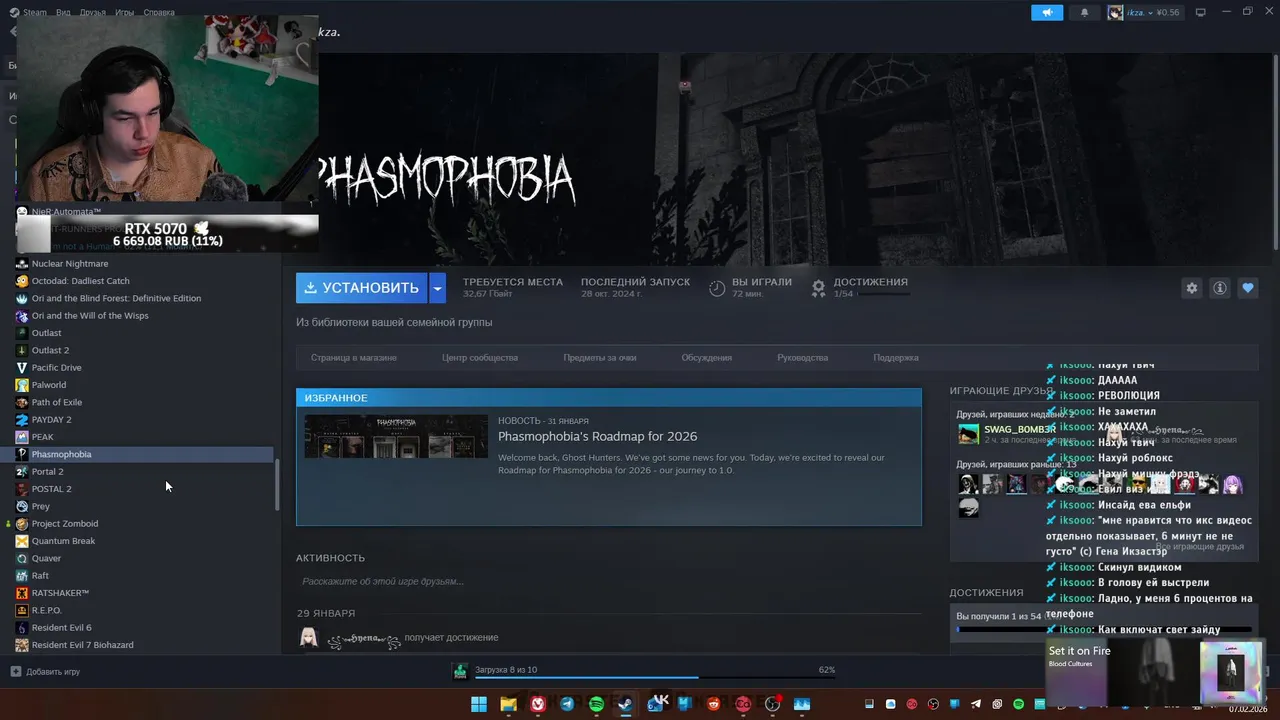Viewport: 1280px width, 720px height.
Task: Select Raft in library list
Action: point(40,575)
